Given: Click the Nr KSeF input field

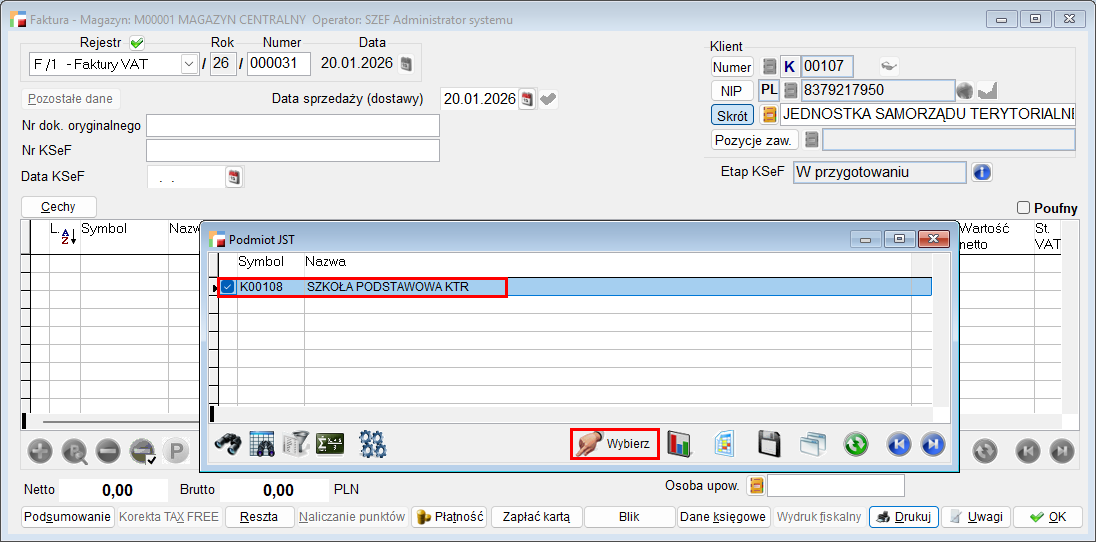Looking at the screenshot, I should pos(292,150).
